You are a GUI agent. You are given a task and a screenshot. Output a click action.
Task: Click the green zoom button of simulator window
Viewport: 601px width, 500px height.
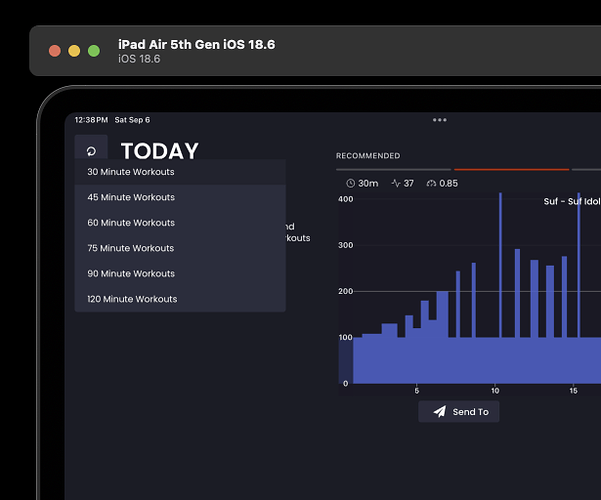(94, 51)
